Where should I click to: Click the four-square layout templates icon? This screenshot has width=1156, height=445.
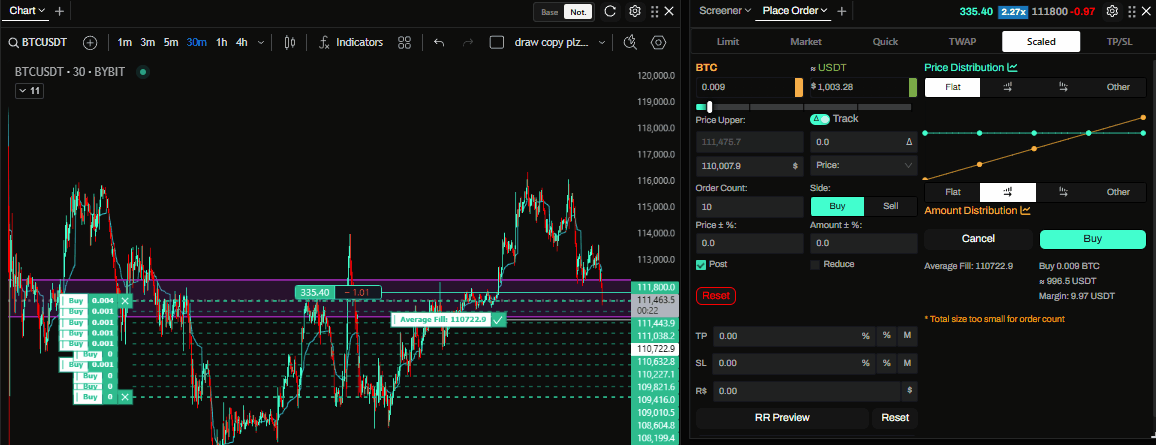click(405, 43)
